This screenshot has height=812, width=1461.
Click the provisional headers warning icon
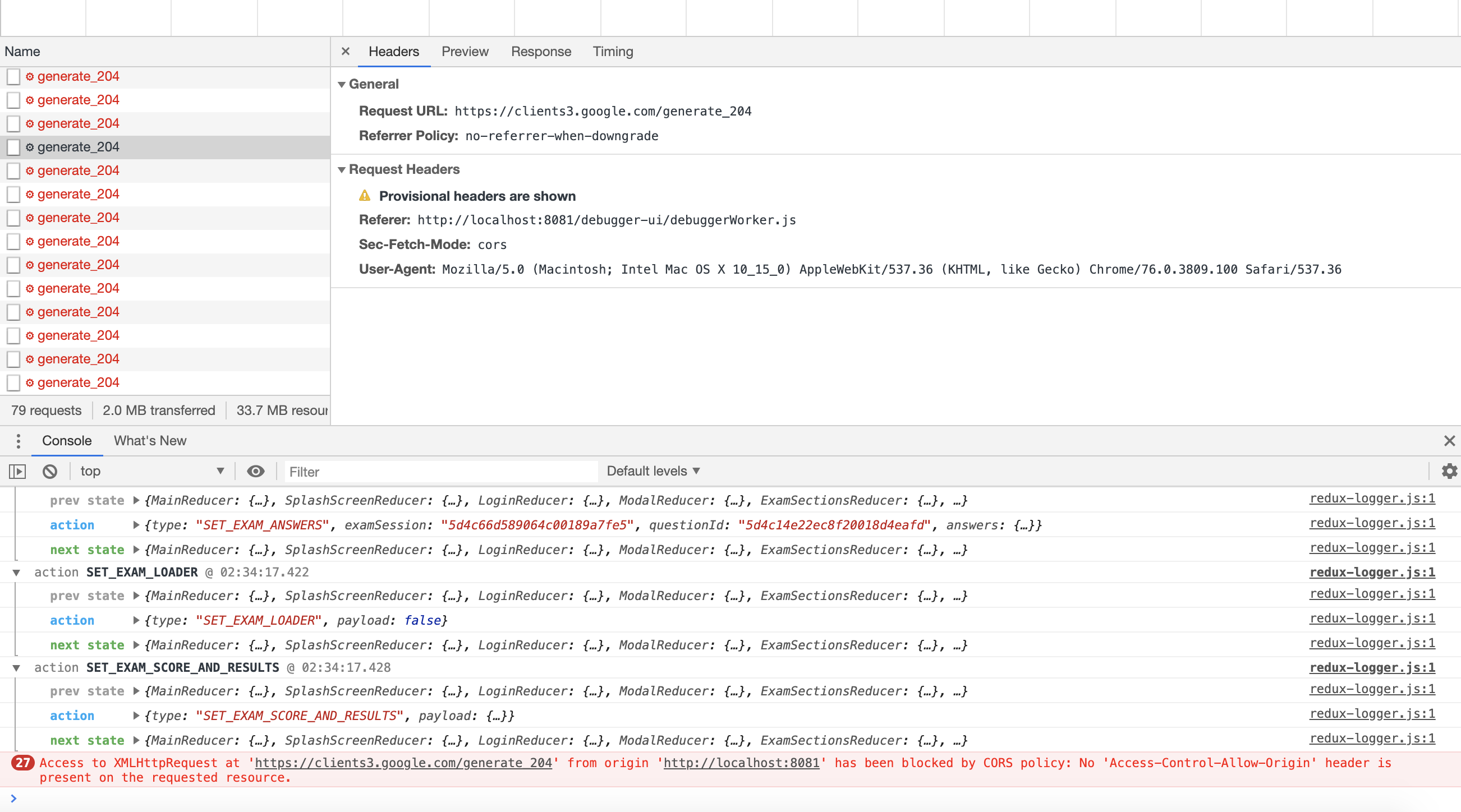(x=365, y=196)
